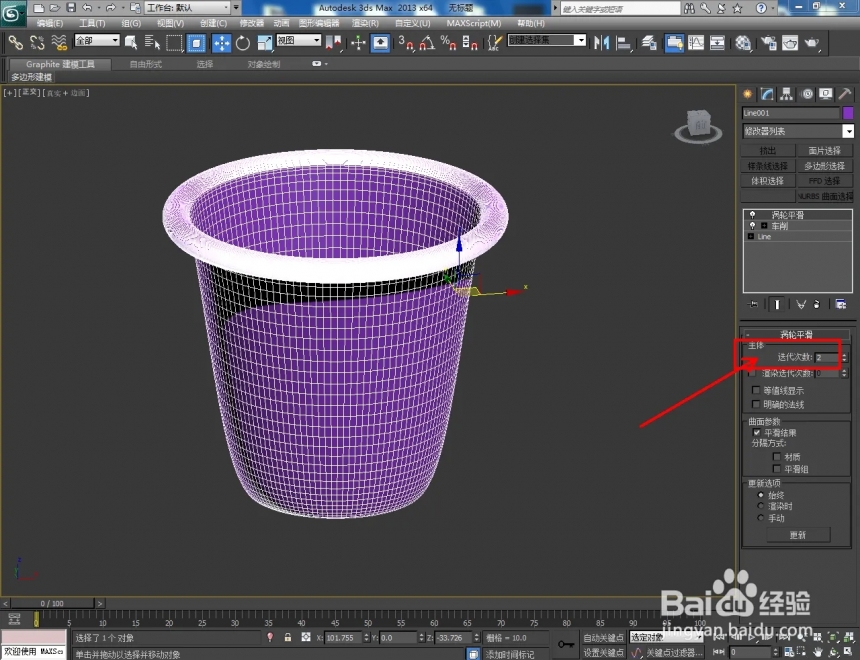This screenshot has width=860, height=660.
Task: Toggle the 涡轮平滑 modifier light bulb
Action: 752,215
